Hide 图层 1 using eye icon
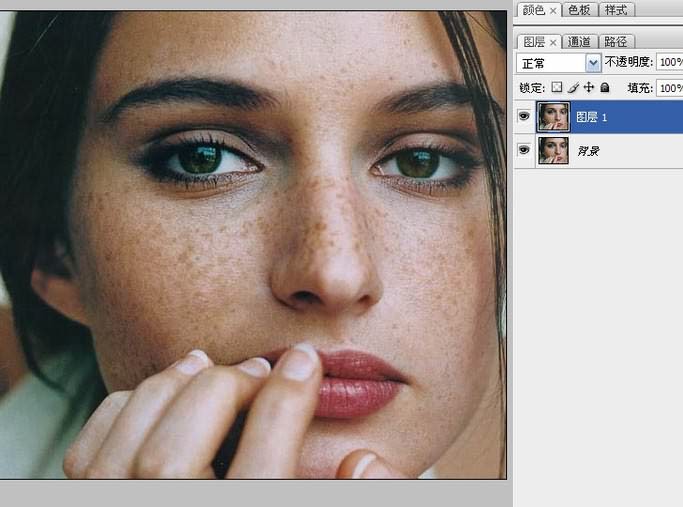The image size is (683, 507). click(x=524, y=116)
